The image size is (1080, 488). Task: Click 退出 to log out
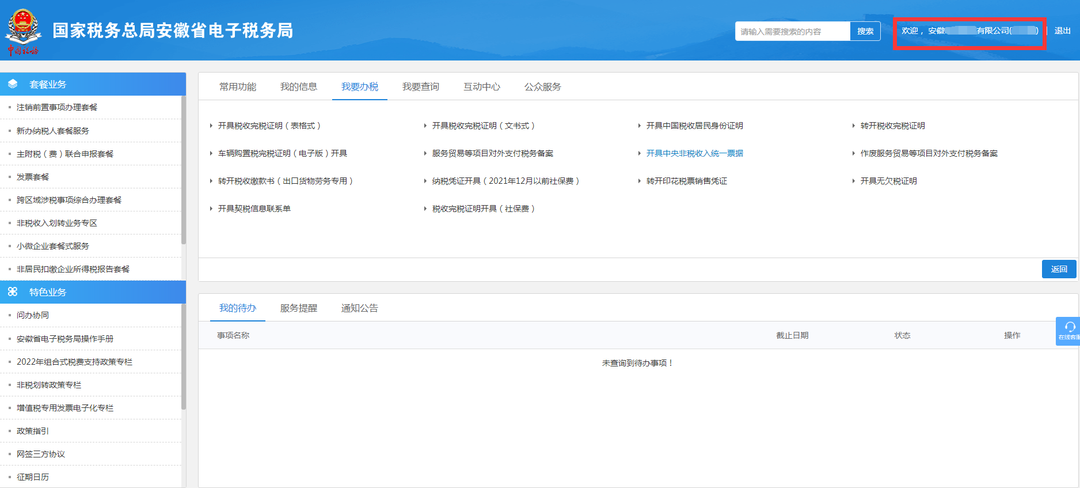1063,31
